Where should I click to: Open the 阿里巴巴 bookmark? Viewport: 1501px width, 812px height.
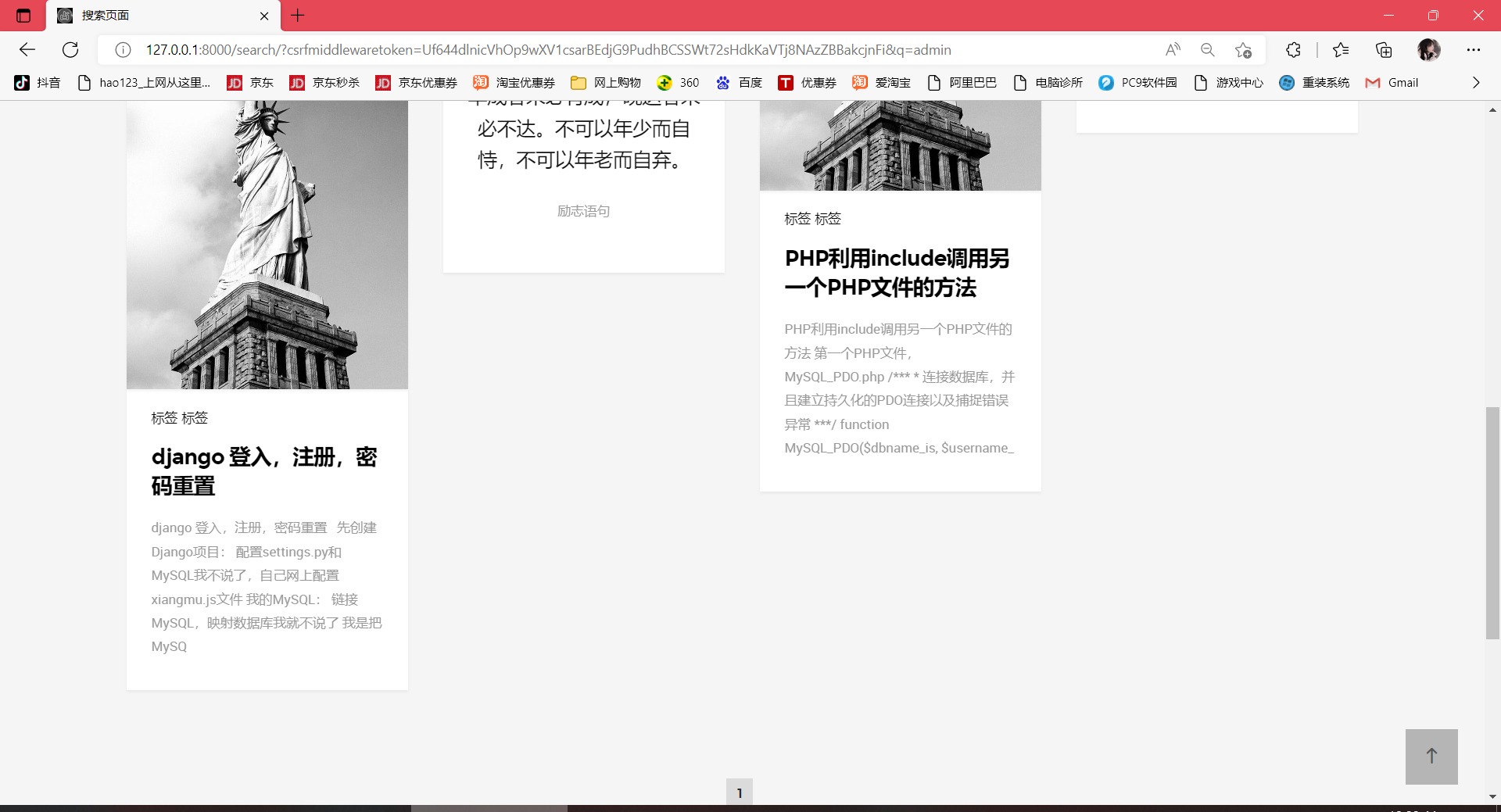(x=962, y=83)
